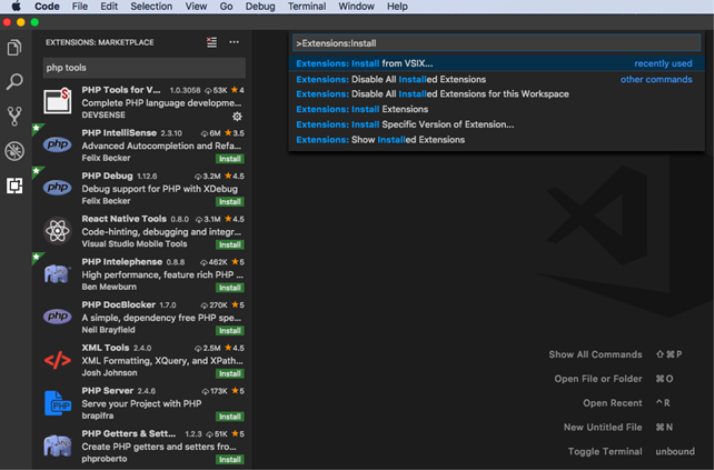Image resolution: width=714 pixels, height=470 pixels.
Task: Install the PHP Intelephense extension
Action: click(230, 287)
